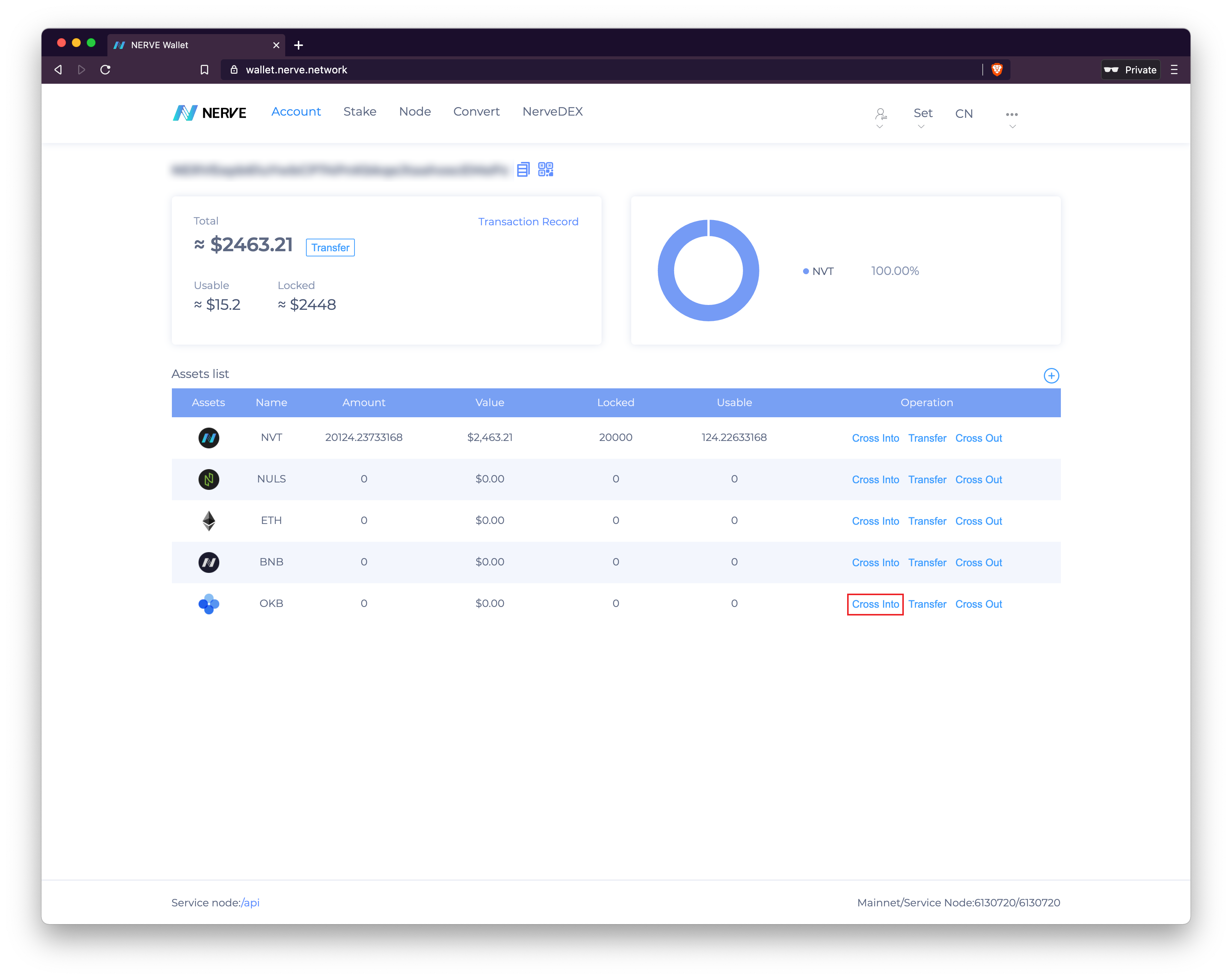Show the address QR code icon
The height and width of the screenshot is (979, 1232).
546,170
